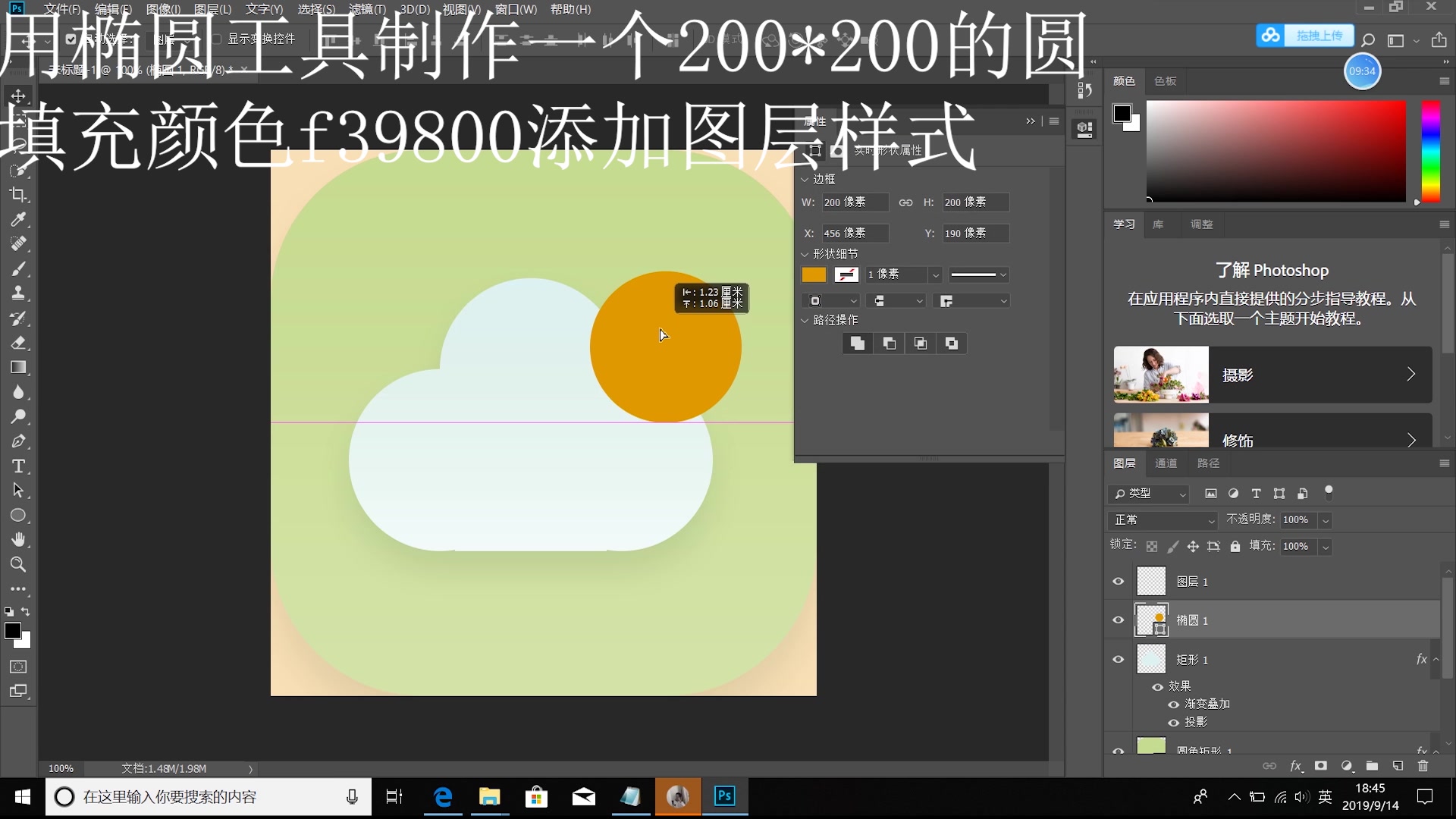
Task: Open 填充 fill percentage dropdown arrow
Action: [1326, 547]
